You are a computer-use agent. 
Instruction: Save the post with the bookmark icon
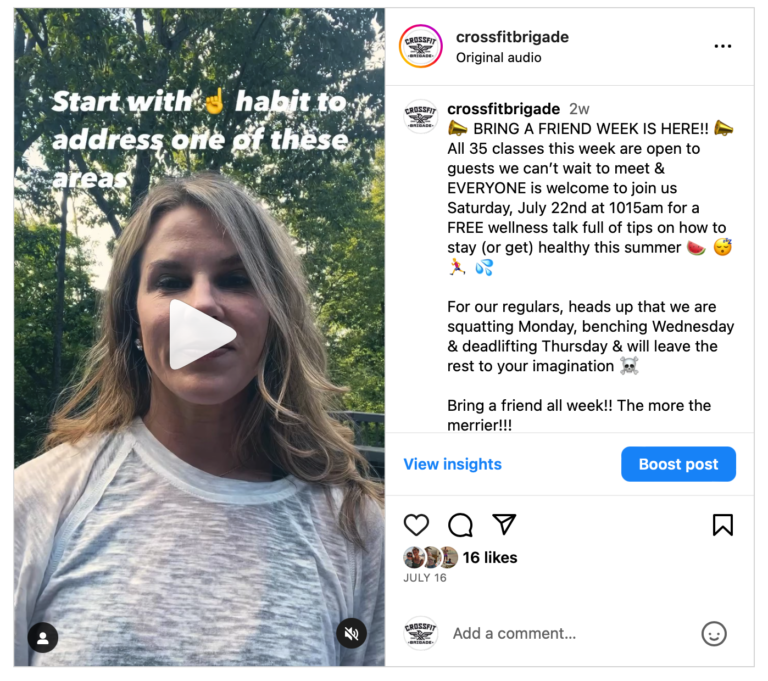coord(722,525)
